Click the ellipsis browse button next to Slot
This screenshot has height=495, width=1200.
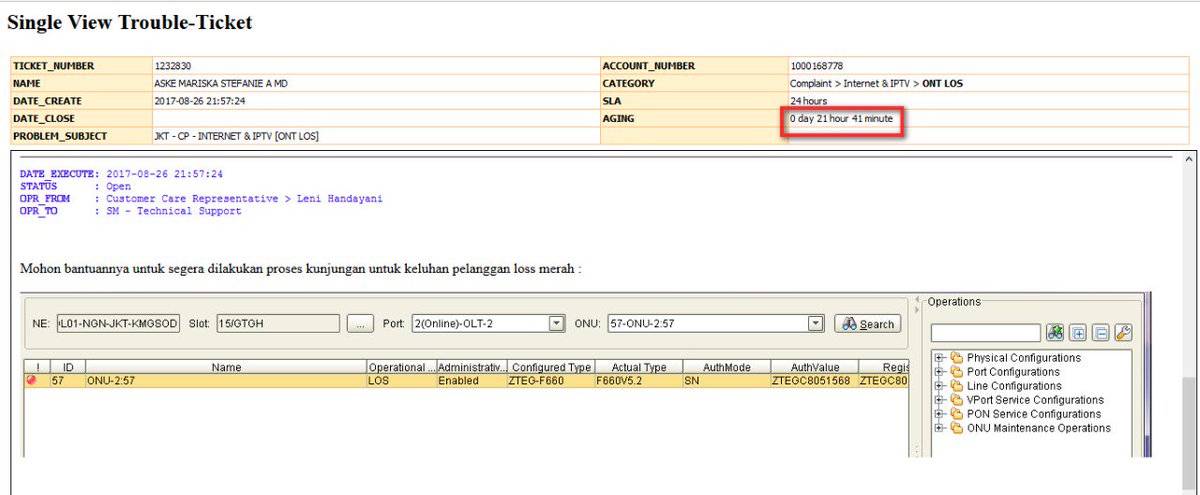(360, 324)
